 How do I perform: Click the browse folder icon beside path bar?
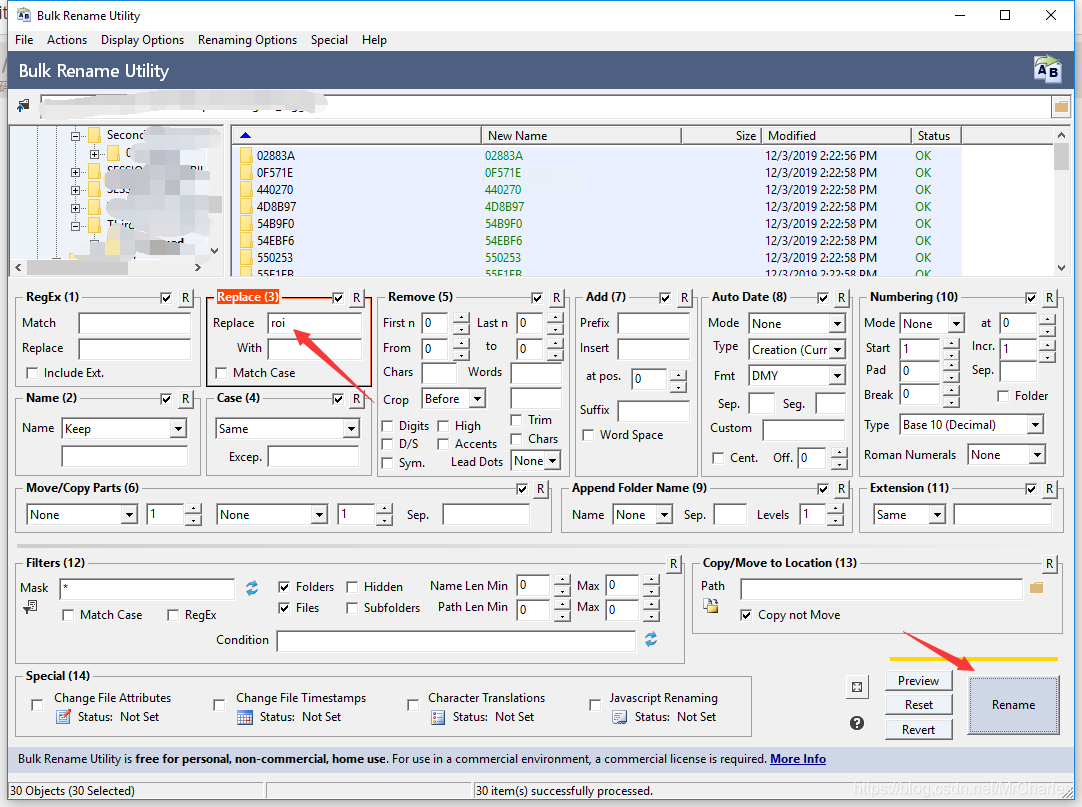point(1060,106)
